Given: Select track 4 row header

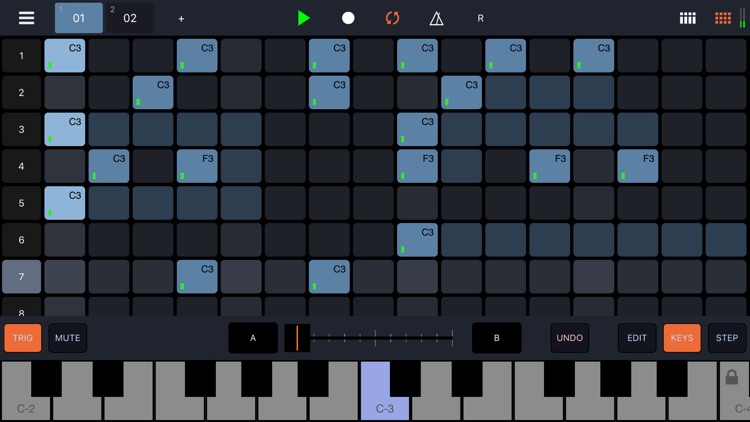Looking at the screenshot, I should [x=21, y=167].
